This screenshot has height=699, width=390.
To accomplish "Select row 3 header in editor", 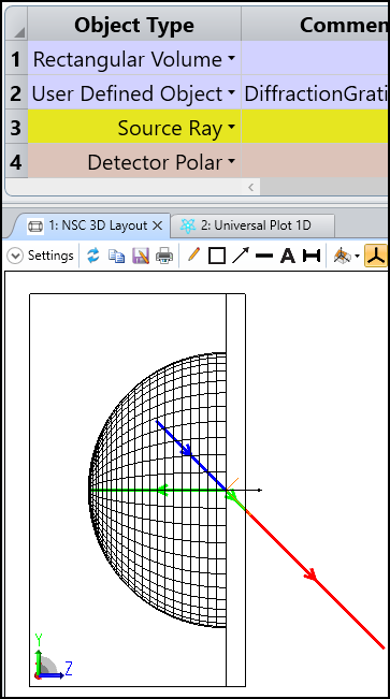I will [x=16, y=127].
